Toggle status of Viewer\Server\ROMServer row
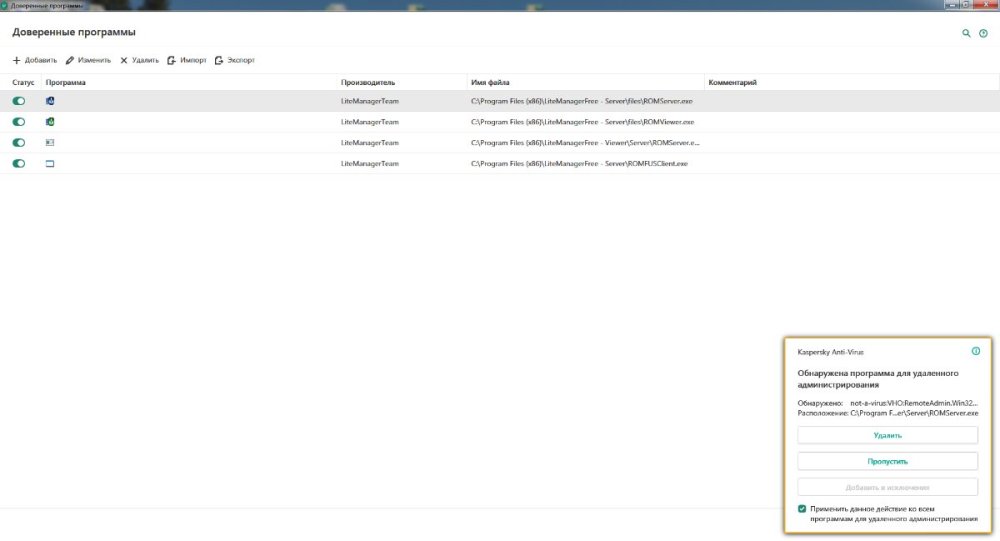 18,143
